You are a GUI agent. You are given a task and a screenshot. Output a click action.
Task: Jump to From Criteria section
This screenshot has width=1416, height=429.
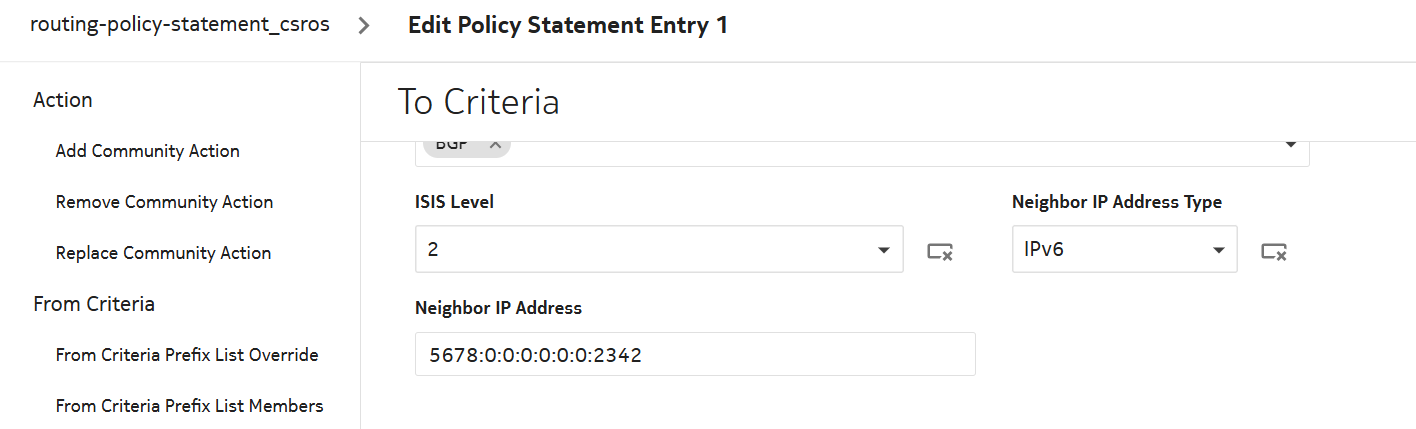click(94, 304)
